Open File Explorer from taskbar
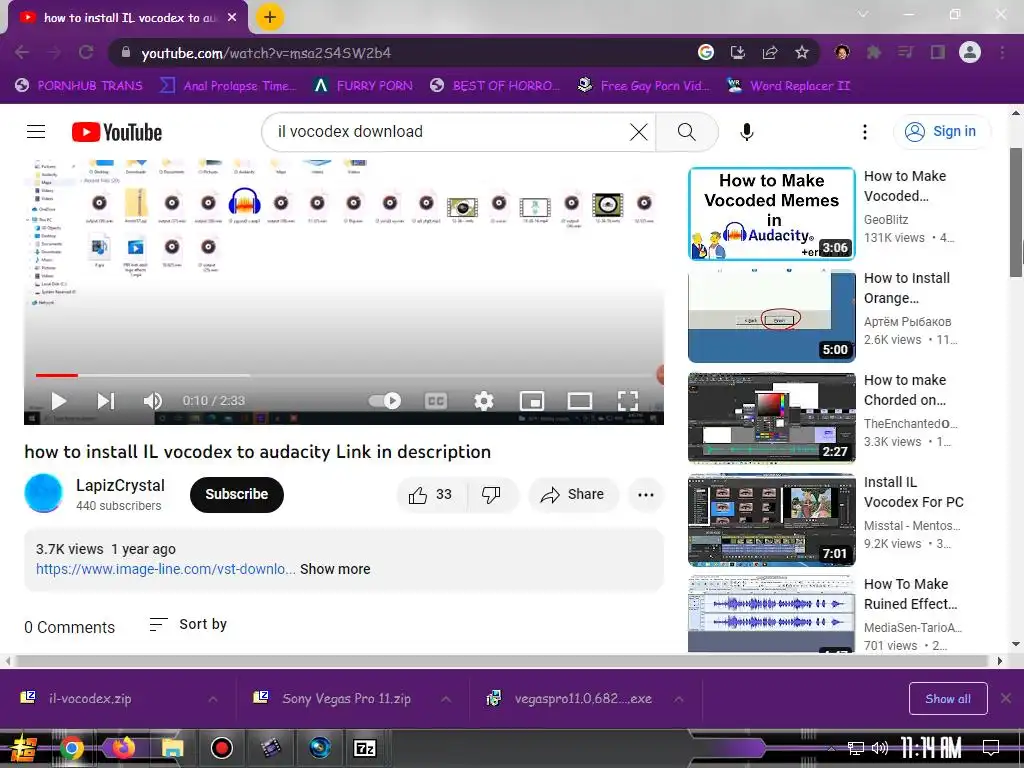 (x=172, y=747)
